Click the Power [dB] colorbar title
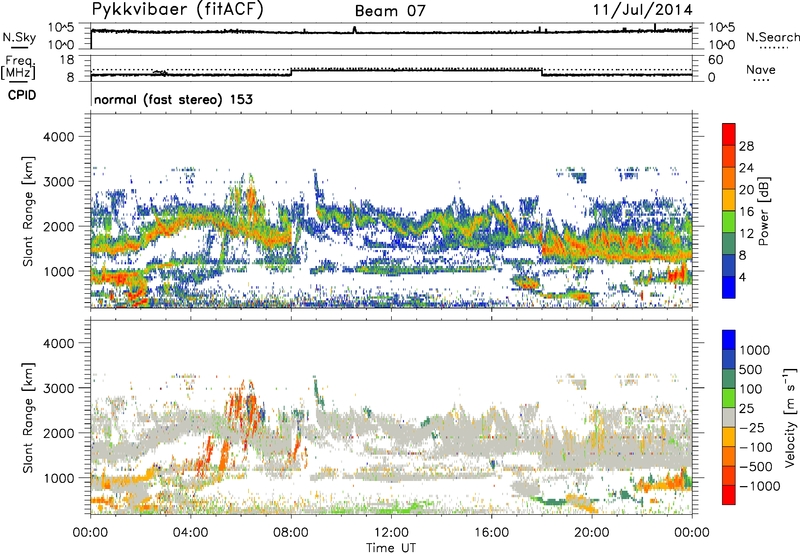 763,211
